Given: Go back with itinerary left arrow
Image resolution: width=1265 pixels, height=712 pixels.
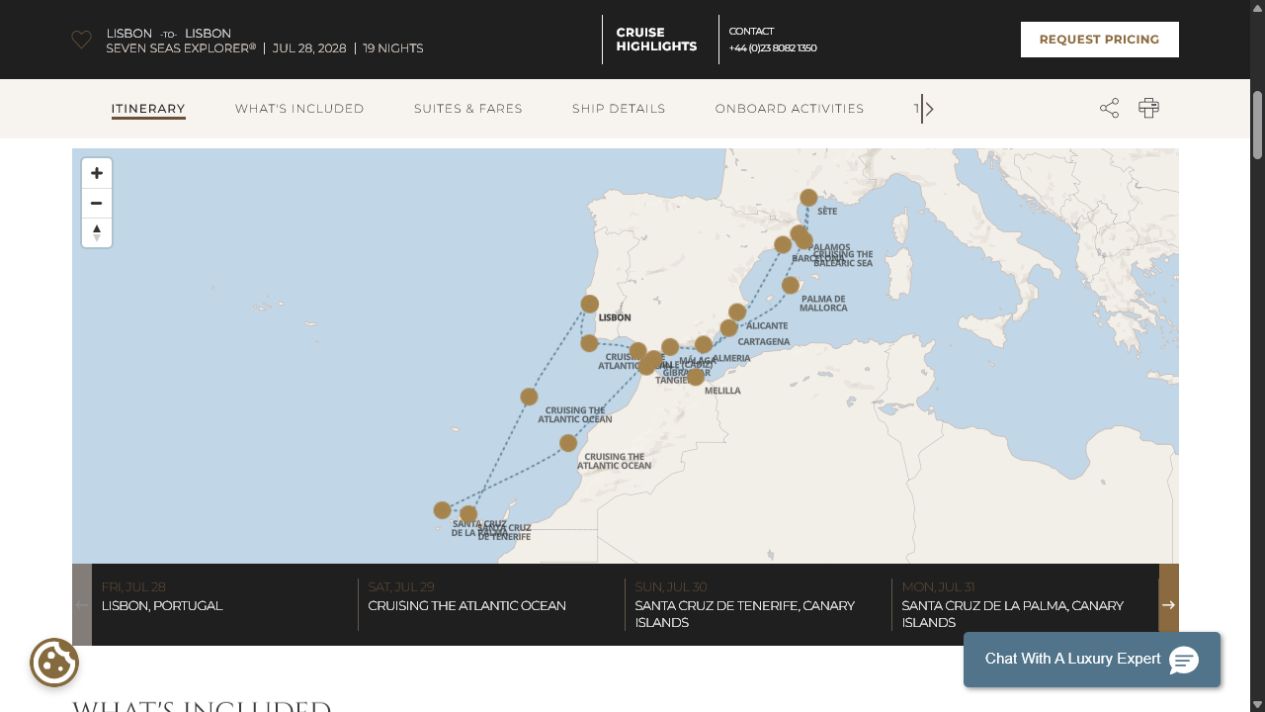Looking at the screenshot, I should [82, 605].
